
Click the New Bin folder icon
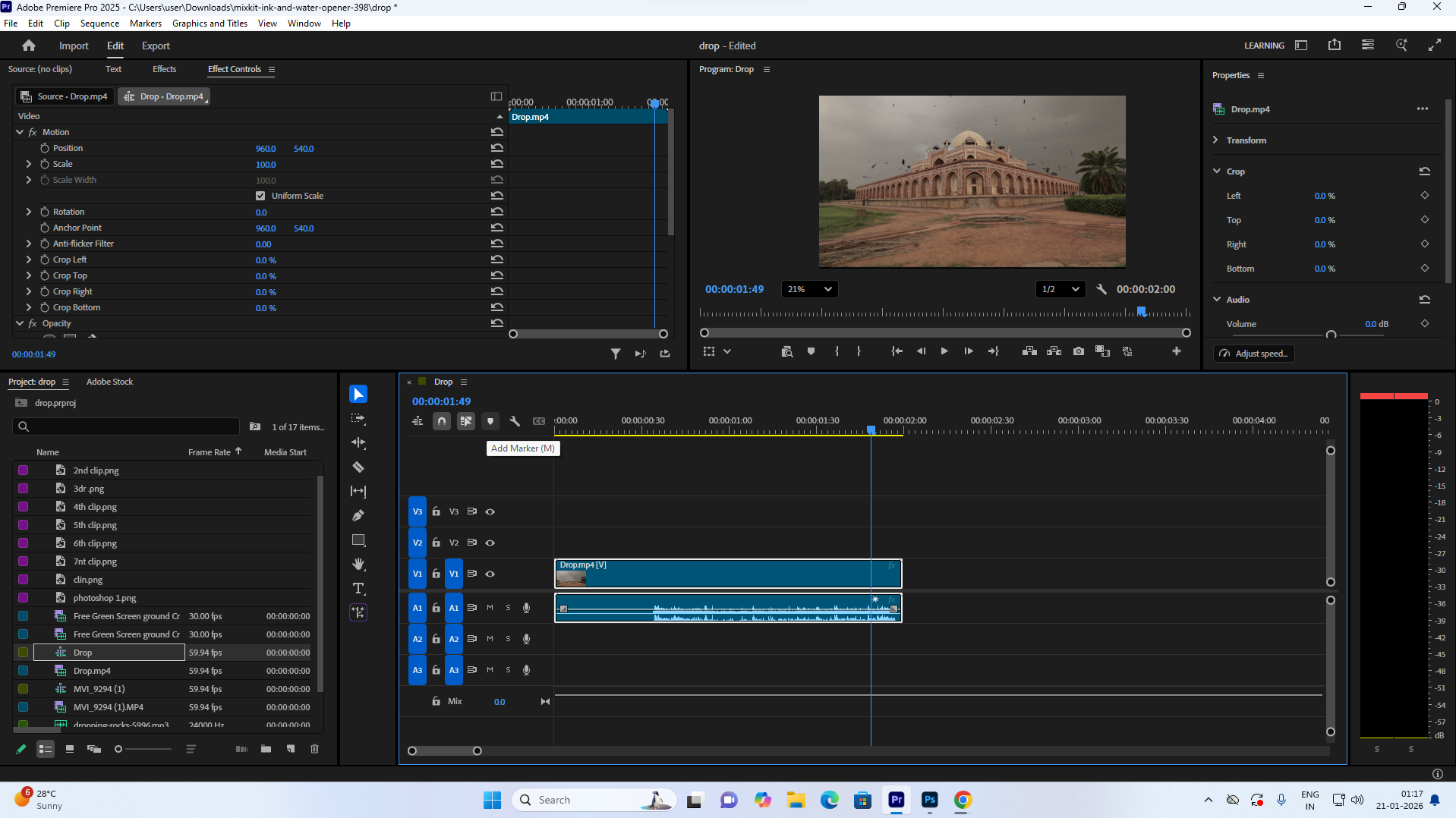[x=266, y=749]
